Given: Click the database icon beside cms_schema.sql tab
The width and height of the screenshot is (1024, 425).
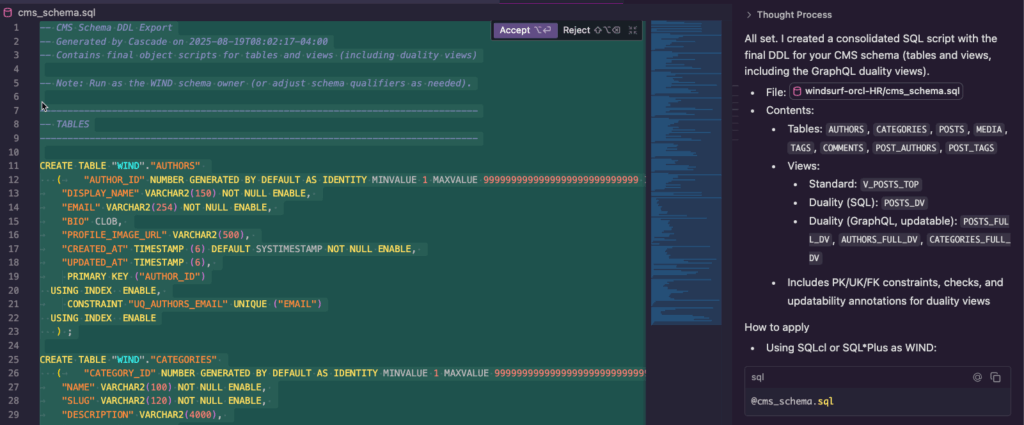Looking at the screenshot, I should pyautogui.click(x=8, y=12).
